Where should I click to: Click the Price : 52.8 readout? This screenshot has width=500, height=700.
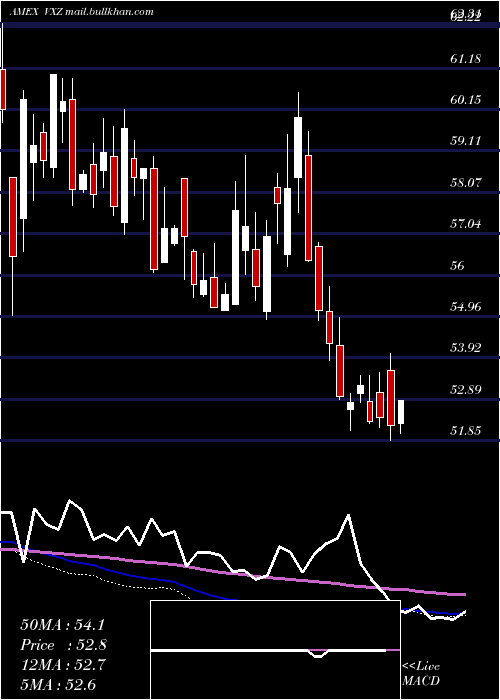(63, 645)
